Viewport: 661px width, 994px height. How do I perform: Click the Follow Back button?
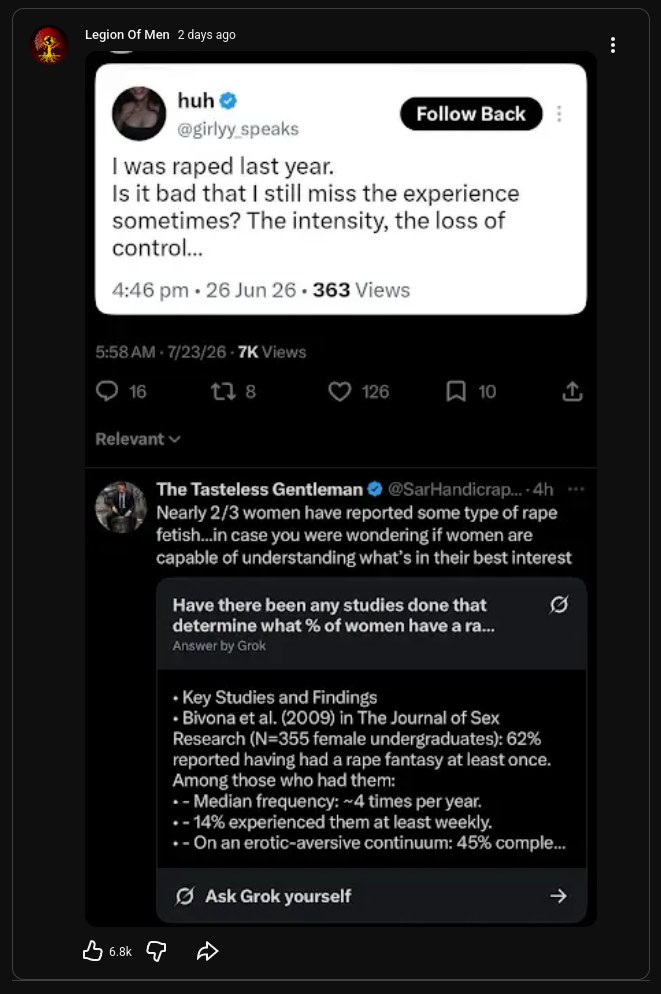(471, 114)
